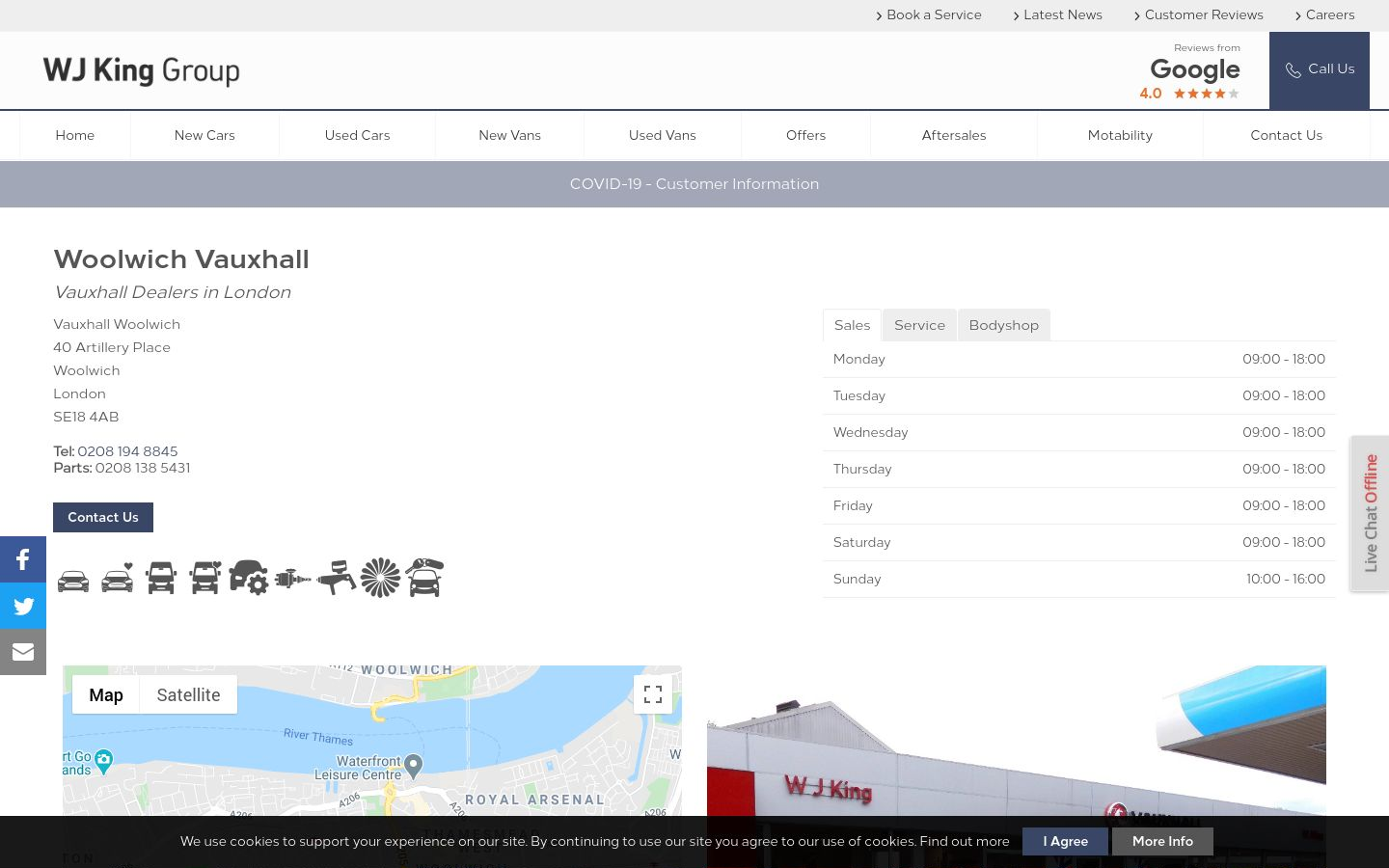Click the new vans service icon
The height and width of the screenshot is (868, 1389).
[161, 578]
